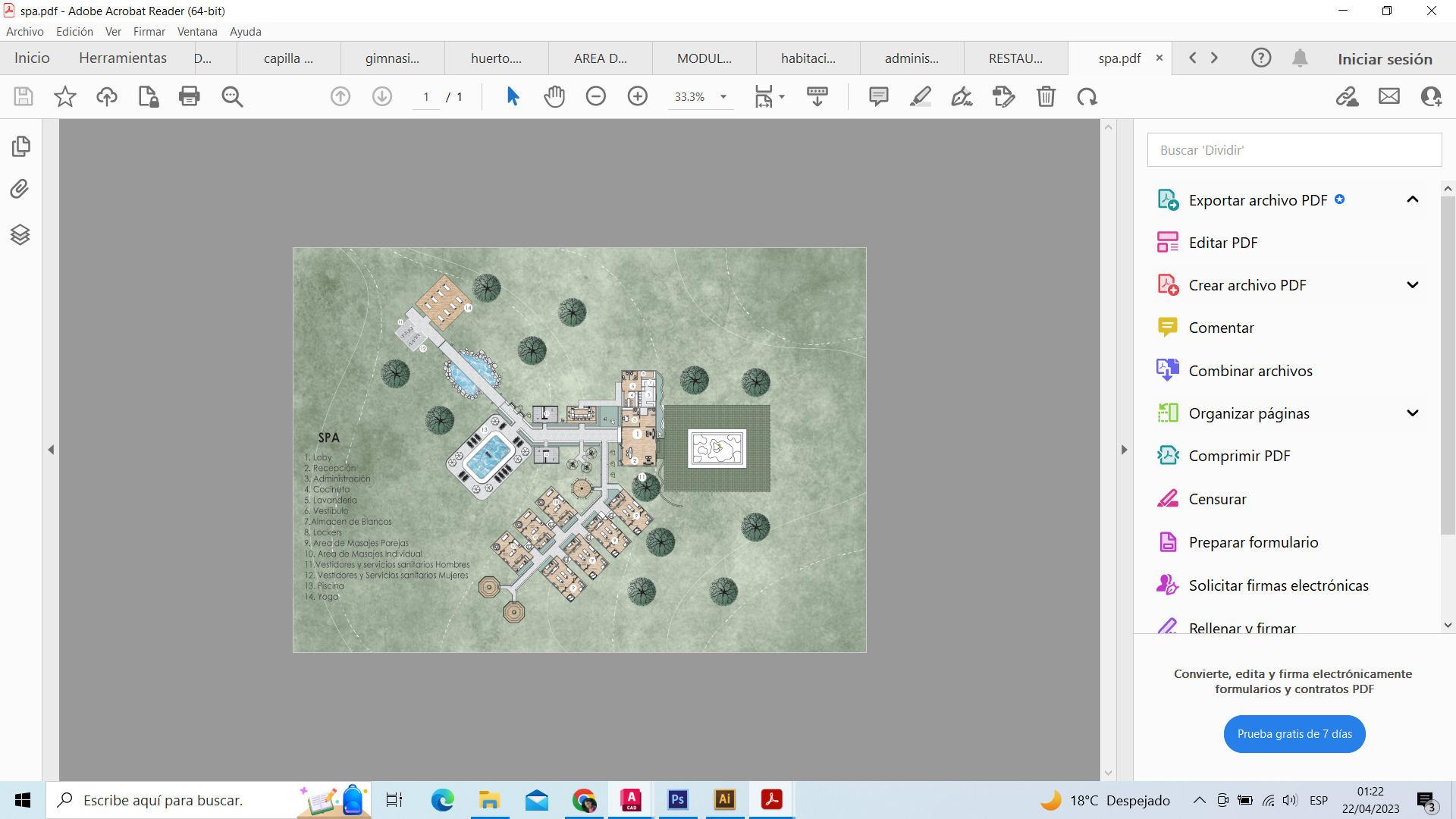Click Prueba gratis de 7 días button
This screenshot has width=1456, height=819.
click(1294, 733)
